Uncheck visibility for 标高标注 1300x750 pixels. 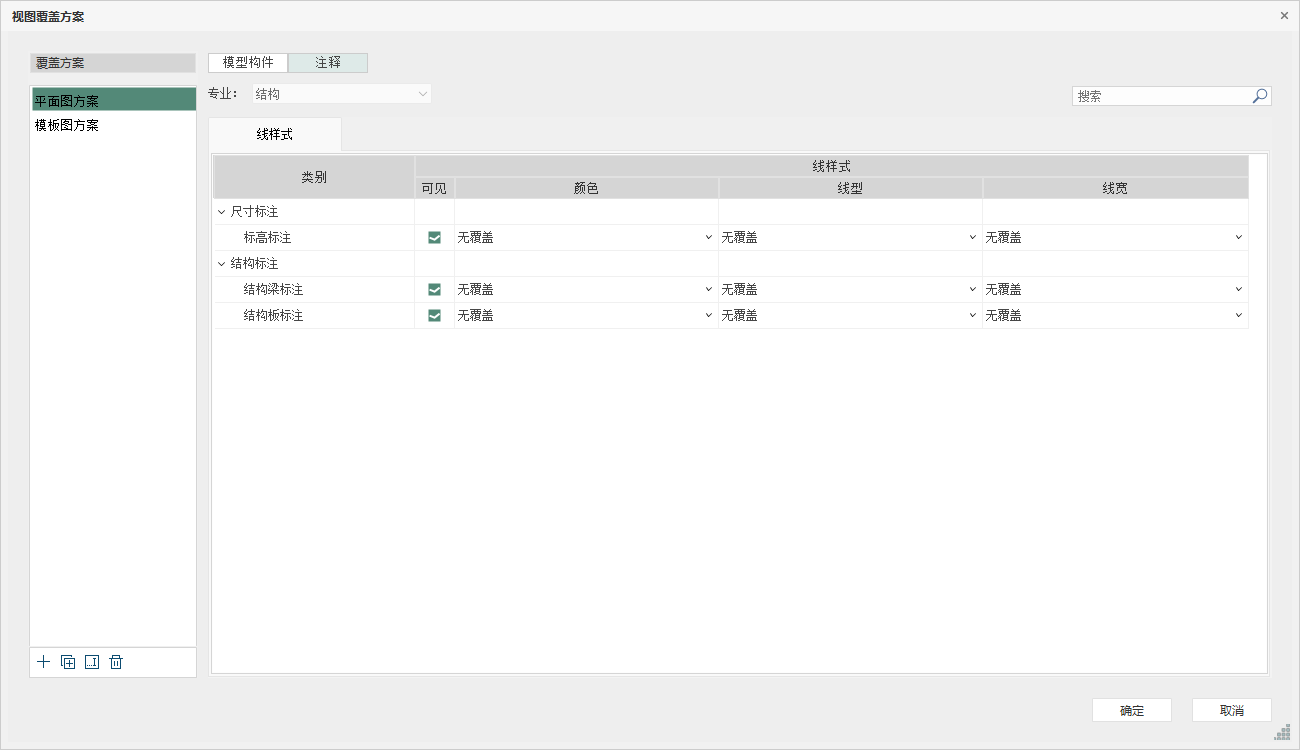(434, 238)
